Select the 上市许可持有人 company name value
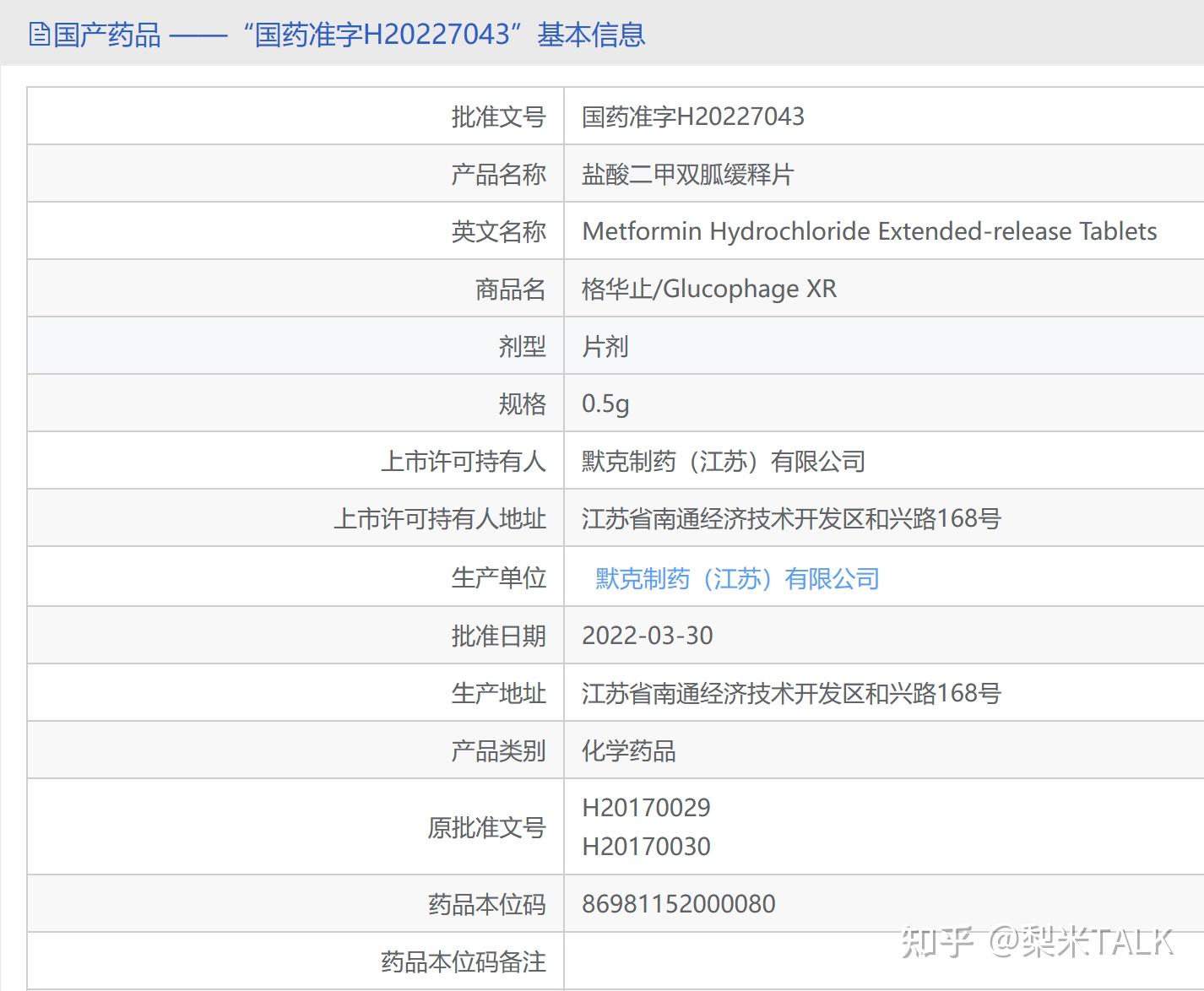 pyautogui.click(x=724, y=461)
